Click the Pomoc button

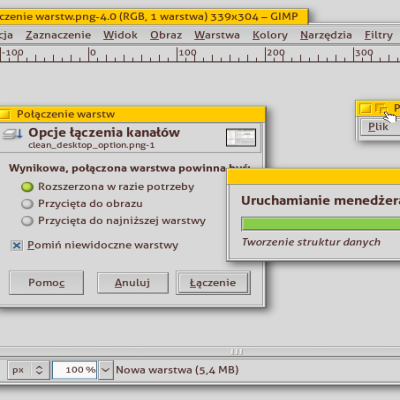(46, 283)
